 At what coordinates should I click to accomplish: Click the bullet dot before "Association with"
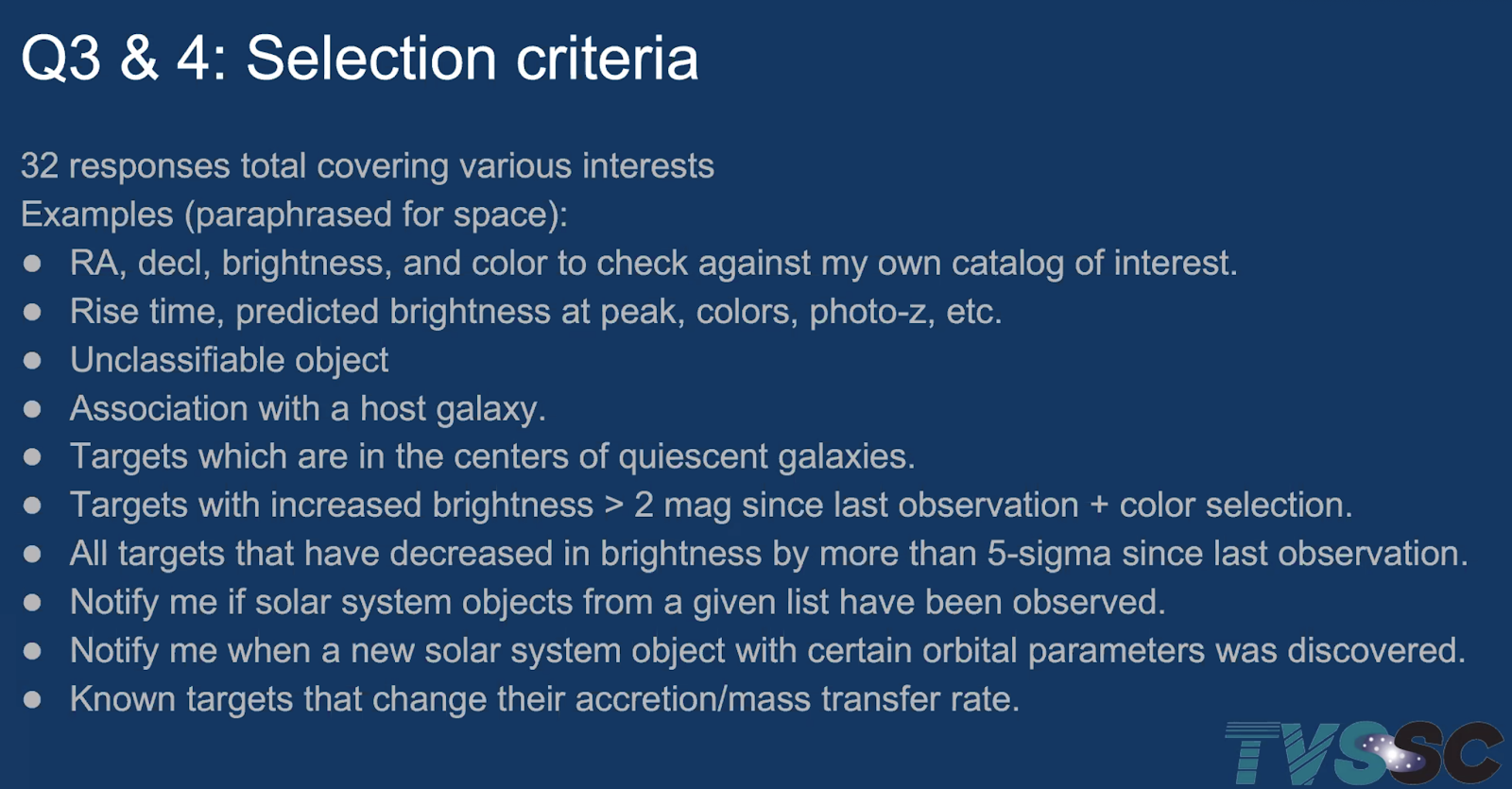tap(33, 409)
